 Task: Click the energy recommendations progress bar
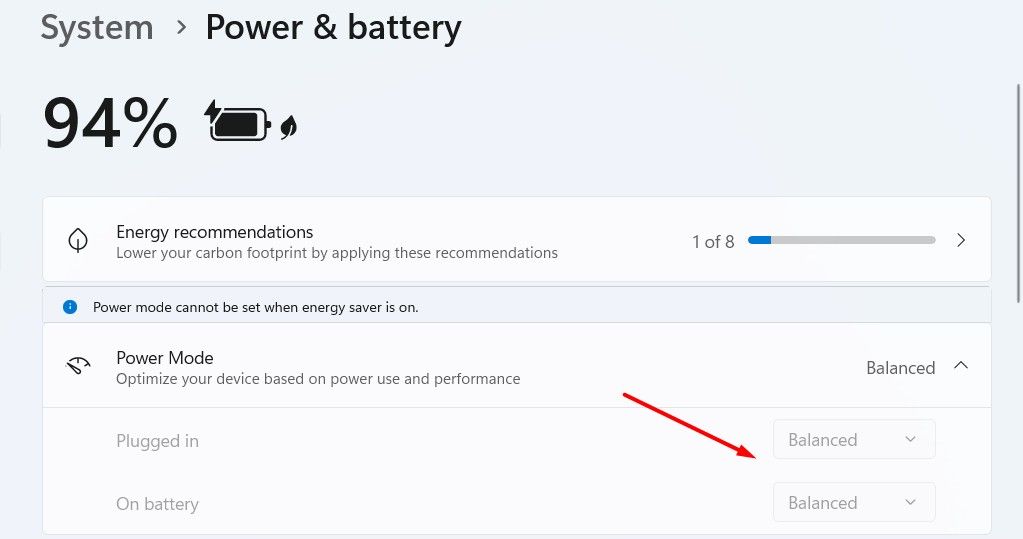pyautogui.click(x=841, y=241)
